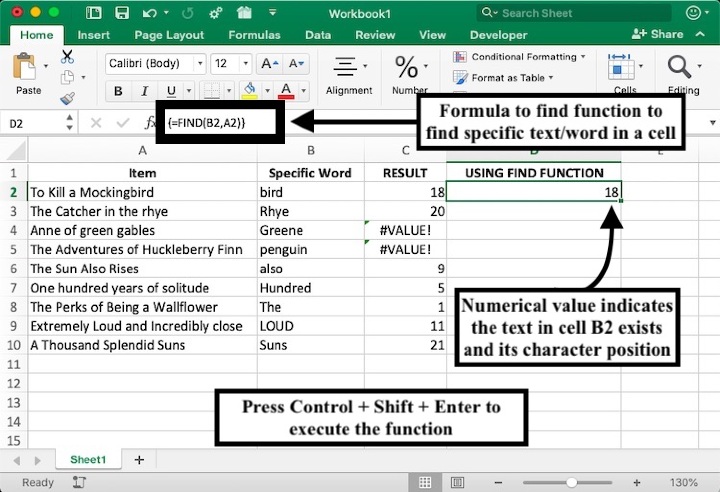The width and height of the screenshot is (720, 492).
Task: Add a new sheet with plus button
Action: (x=139, y=459)
